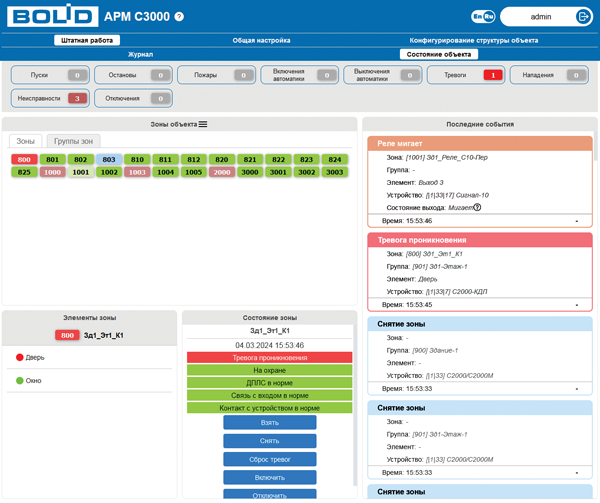Toggle the Тревоги counter filter

coord(465,75)
